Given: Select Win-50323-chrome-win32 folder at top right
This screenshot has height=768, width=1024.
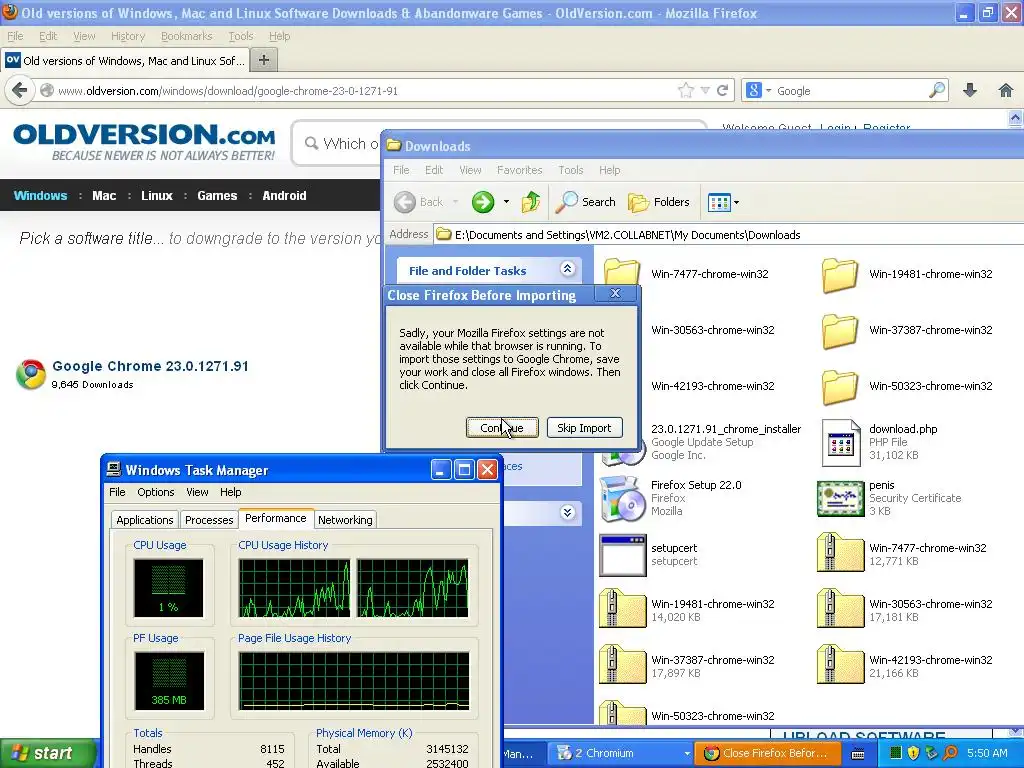Looking at the screenshot, I should [840, 387].
